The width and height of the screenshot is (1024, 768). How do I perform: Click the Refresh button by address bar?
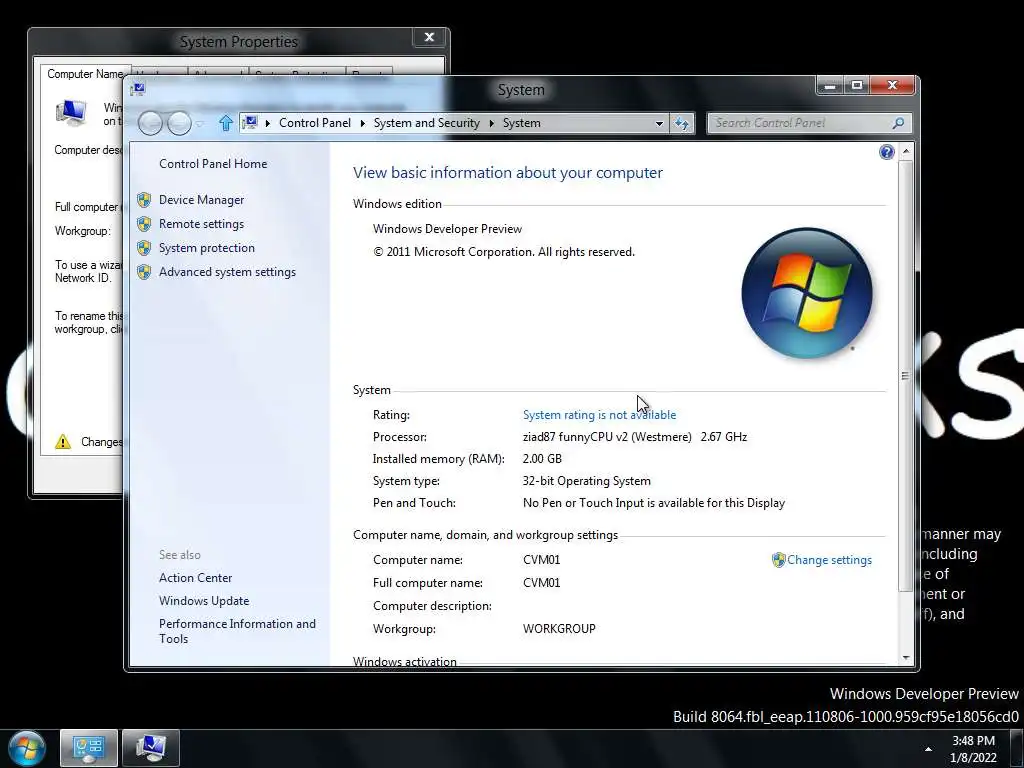click(x=682, y=123)
